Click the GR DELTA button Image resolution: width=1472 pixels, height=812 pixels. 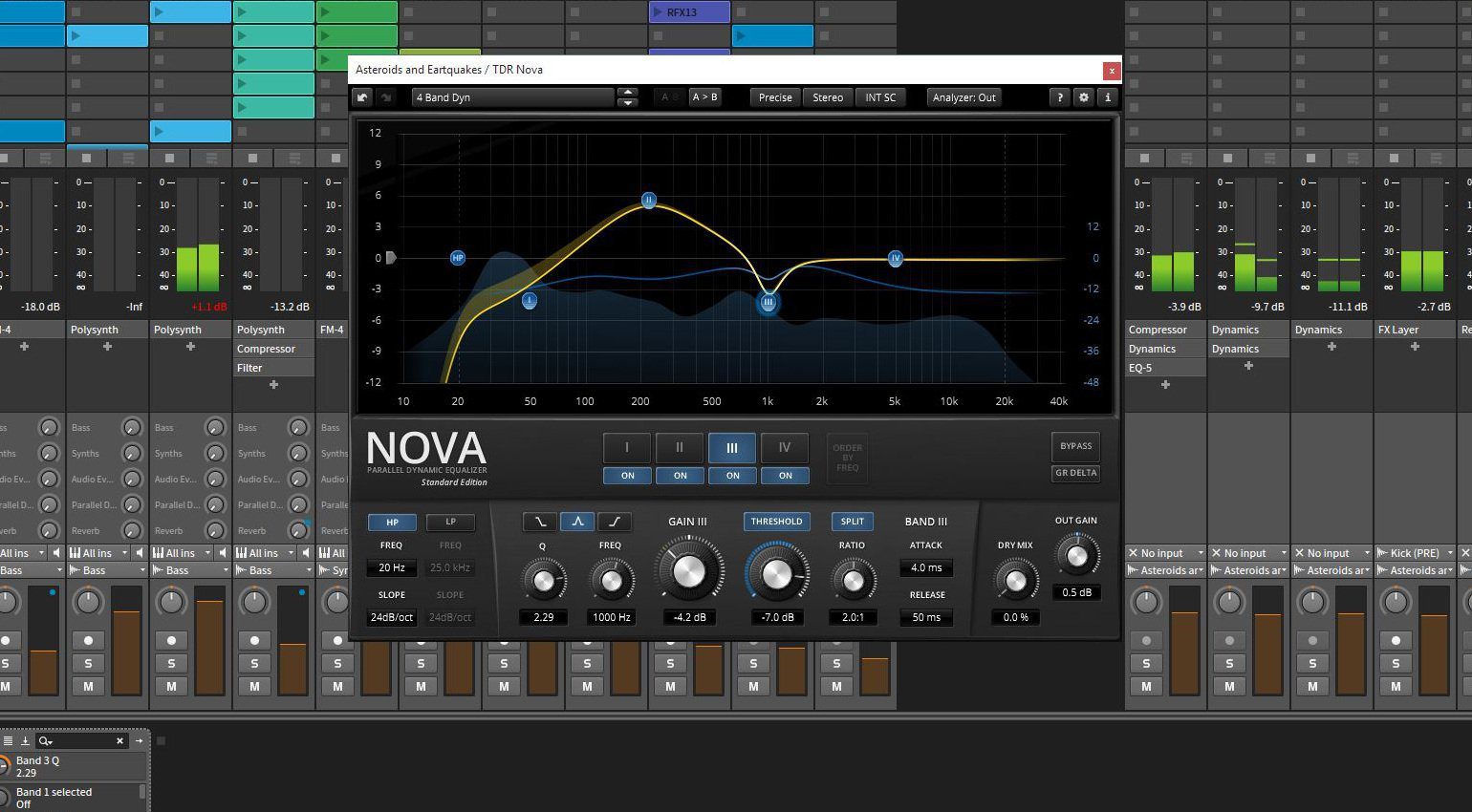coord(1076,473)
